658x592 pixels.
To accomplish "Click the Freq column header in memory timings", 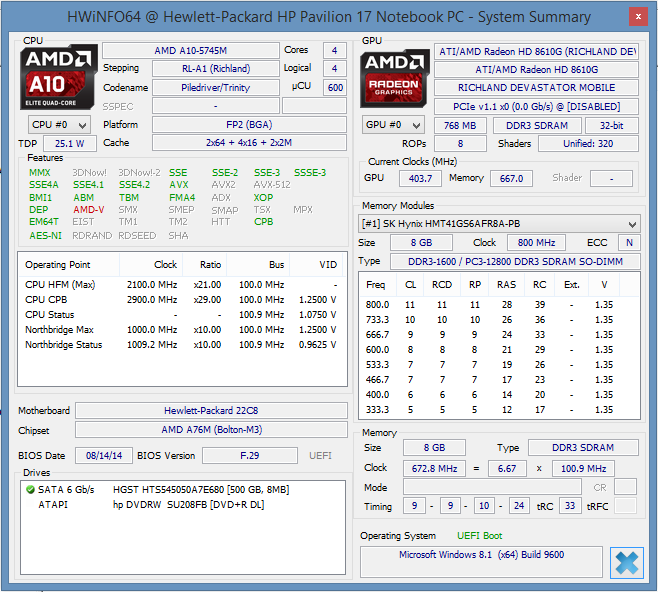I will [376, 285].
